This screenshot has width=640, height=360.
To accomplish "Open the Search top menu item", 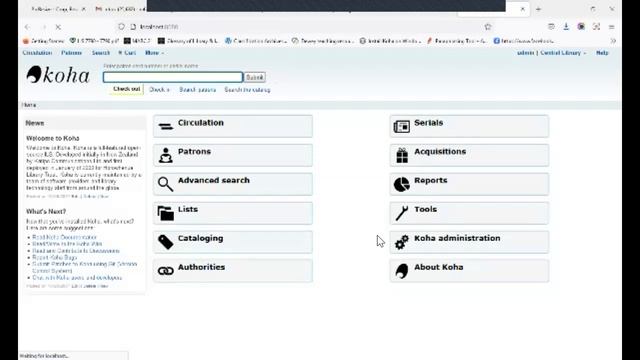I will click(100, 53).
